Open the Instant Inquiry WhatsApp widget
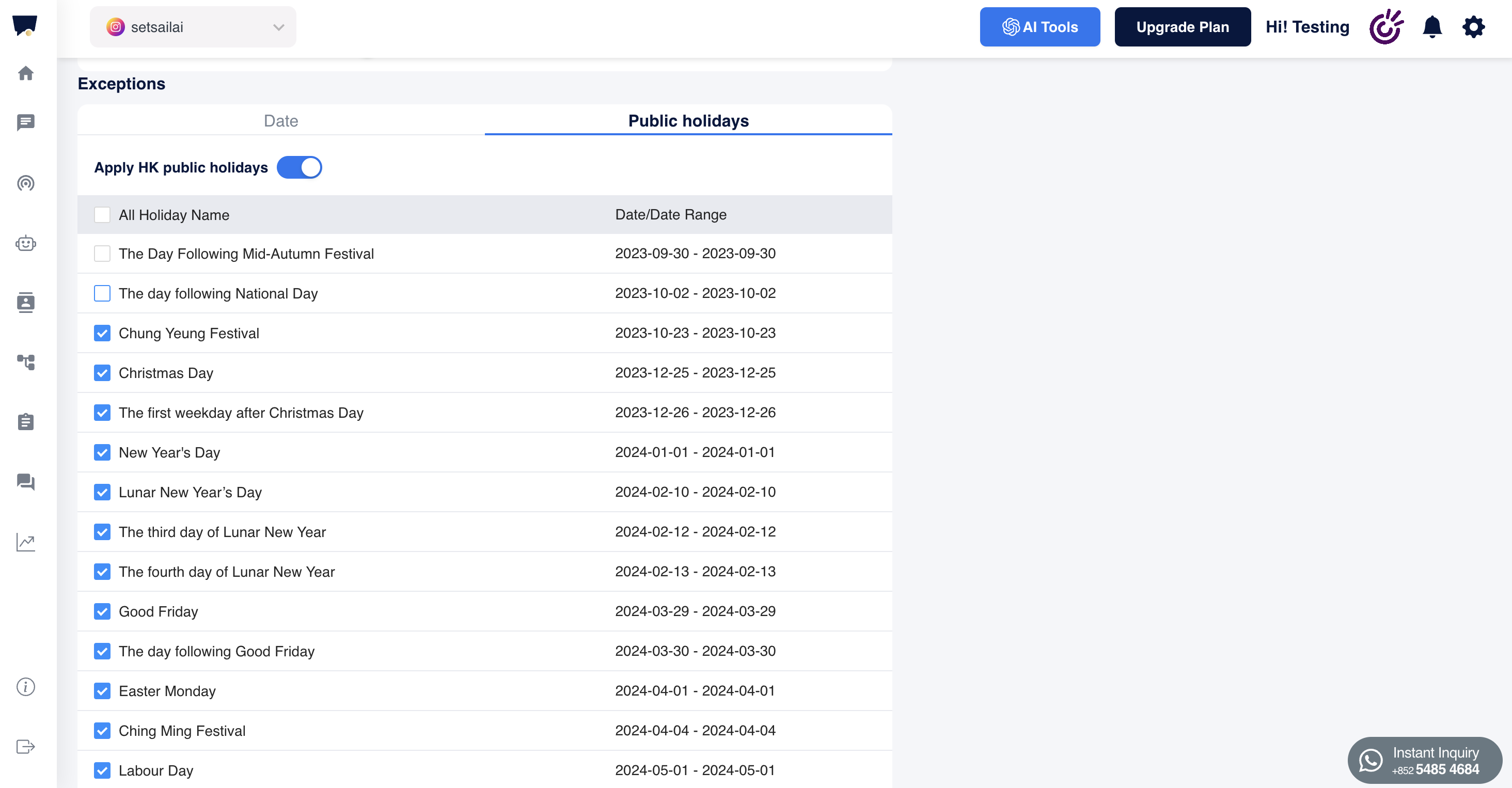This screenshot has width=1512, height=788. (1425, 761)
